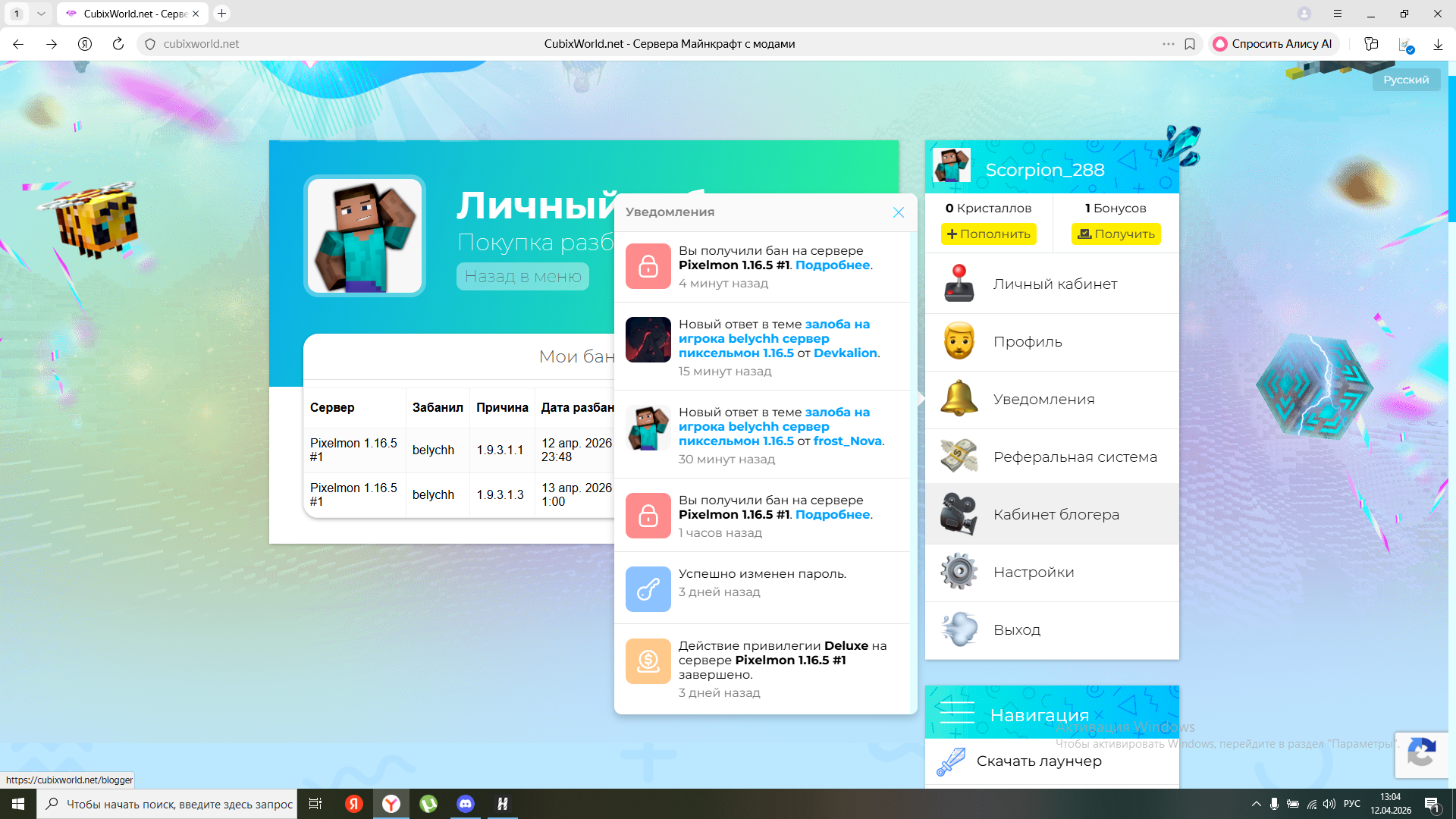Open the Русский language selector
The height and width of the screenshot is (819, 1456).
click(1405, 80)
